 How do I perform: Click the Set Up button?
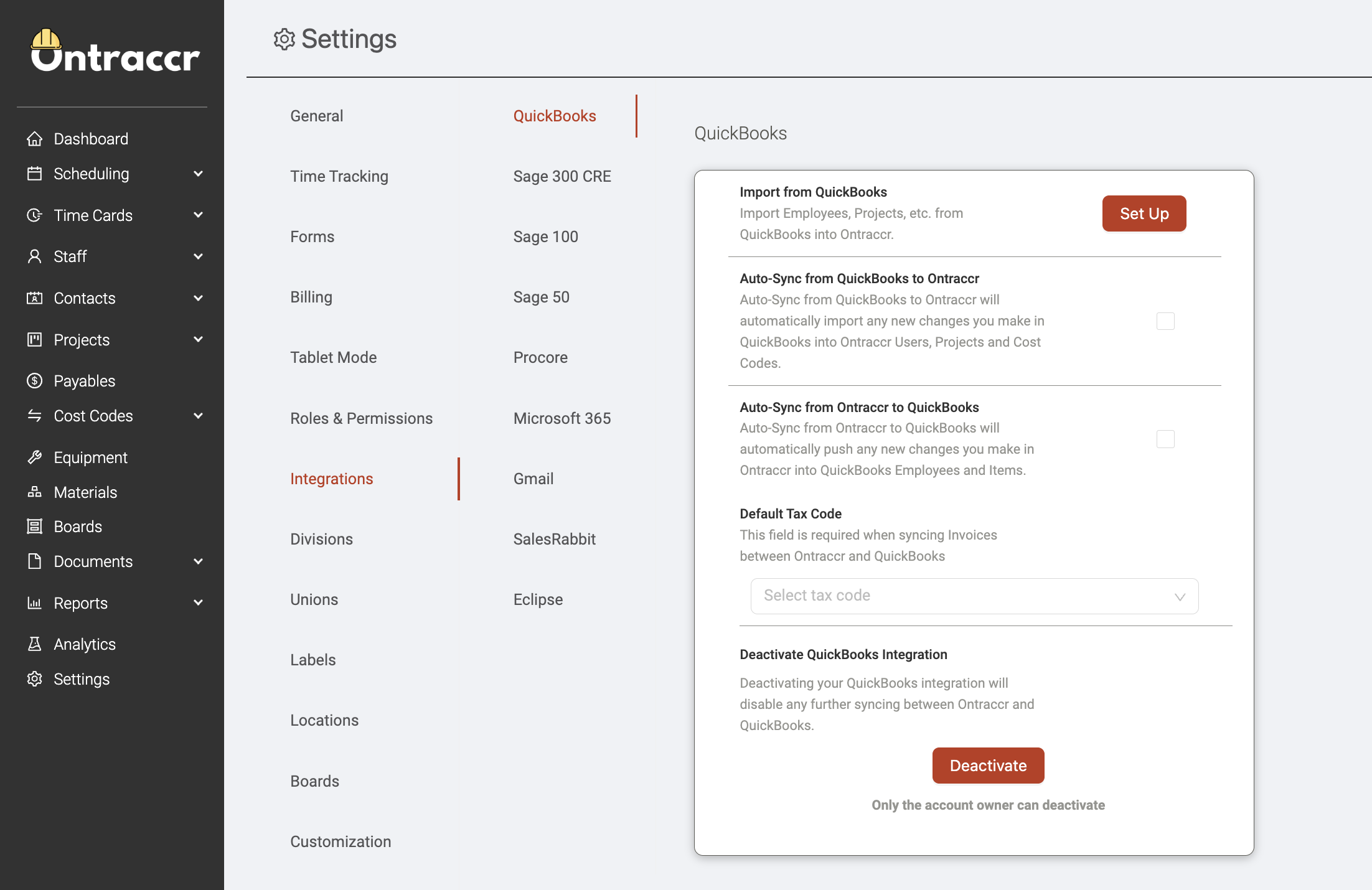pyautogui.click(x=1144, y=213)
